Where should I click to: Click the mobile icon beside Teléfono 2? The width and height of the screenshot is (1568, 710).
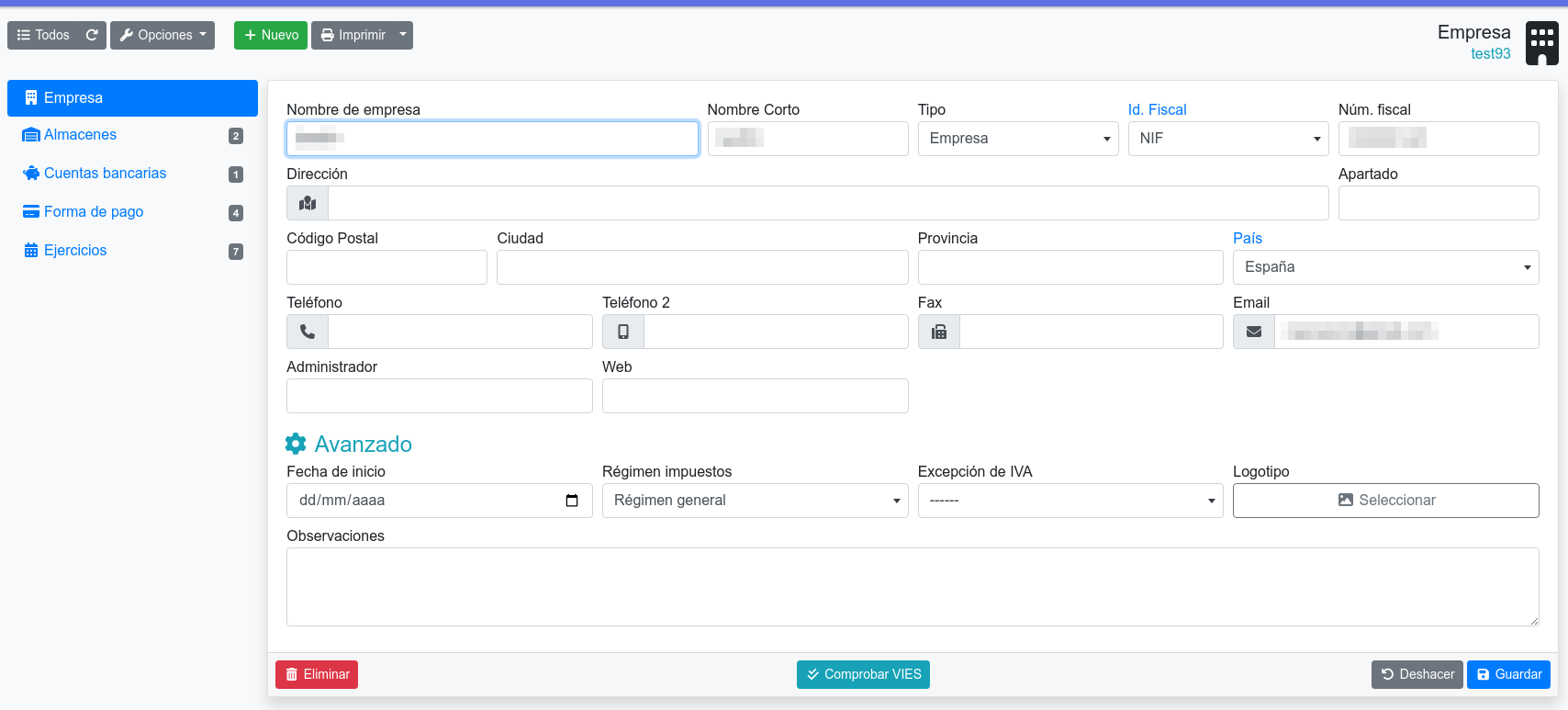click(x=623, y=332)
